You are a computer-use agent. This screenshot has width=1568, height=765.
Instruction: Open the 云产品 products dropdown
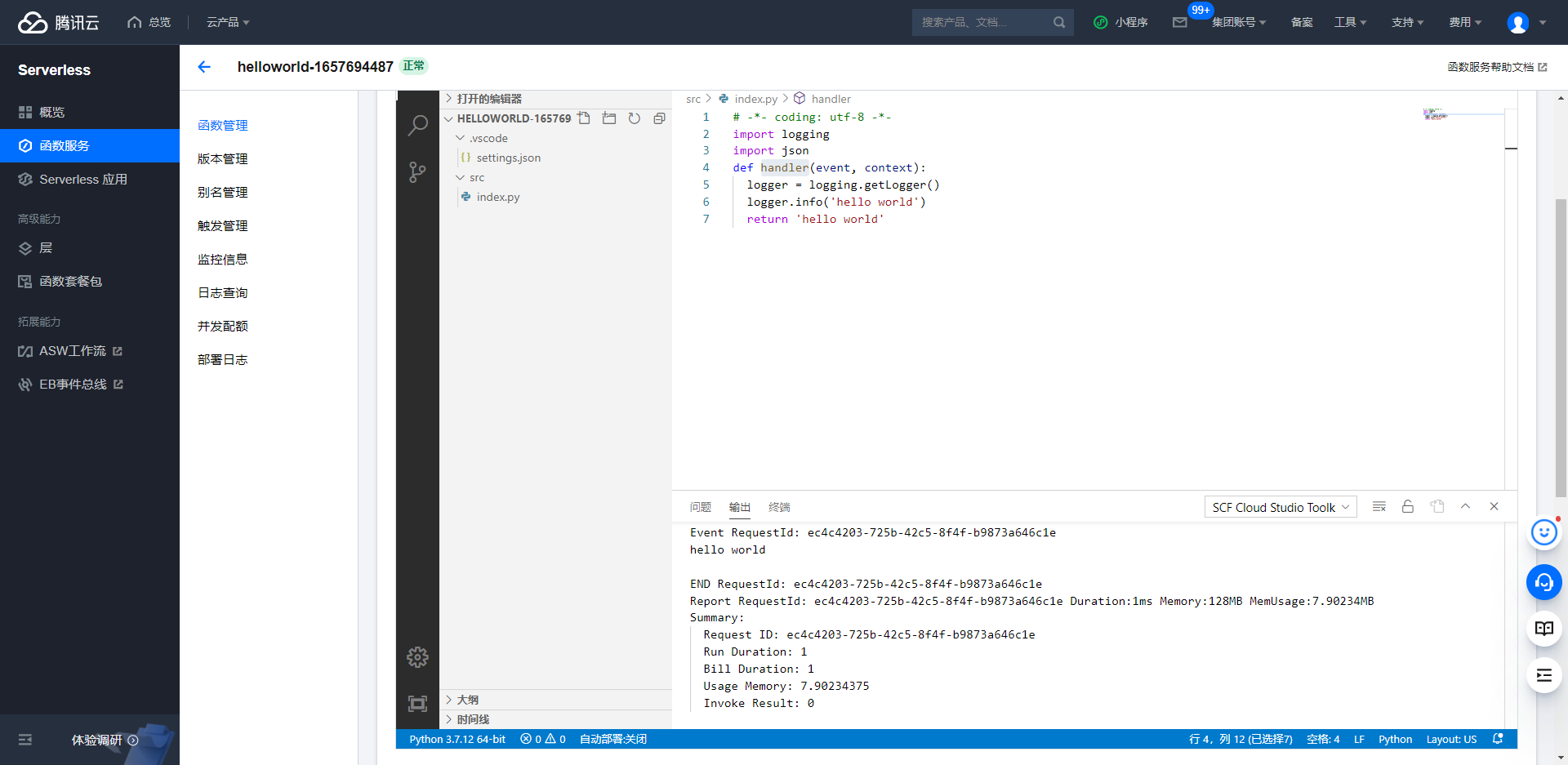228,22
